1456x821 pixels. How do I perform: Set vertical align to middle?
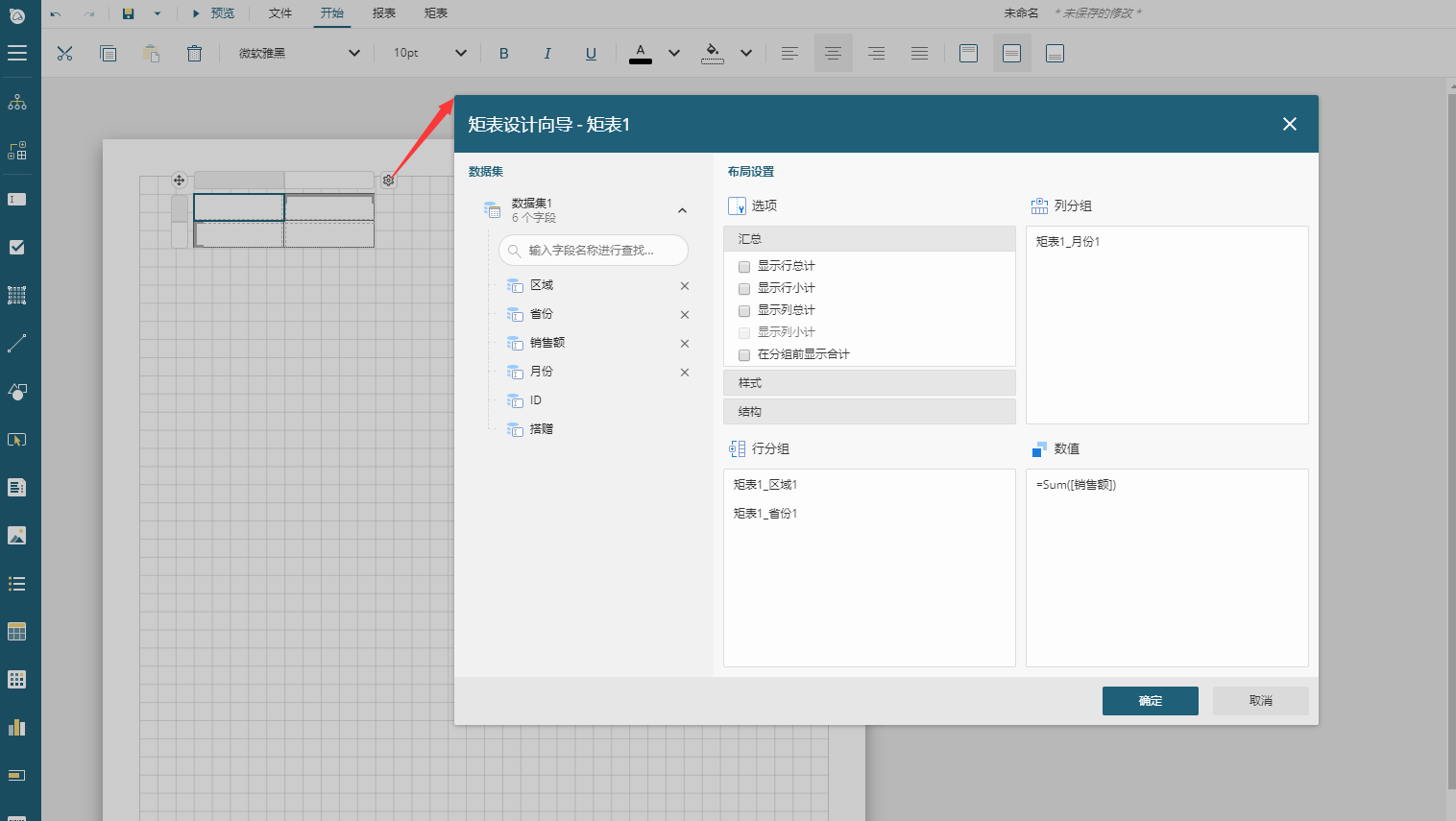[1011, 54]
